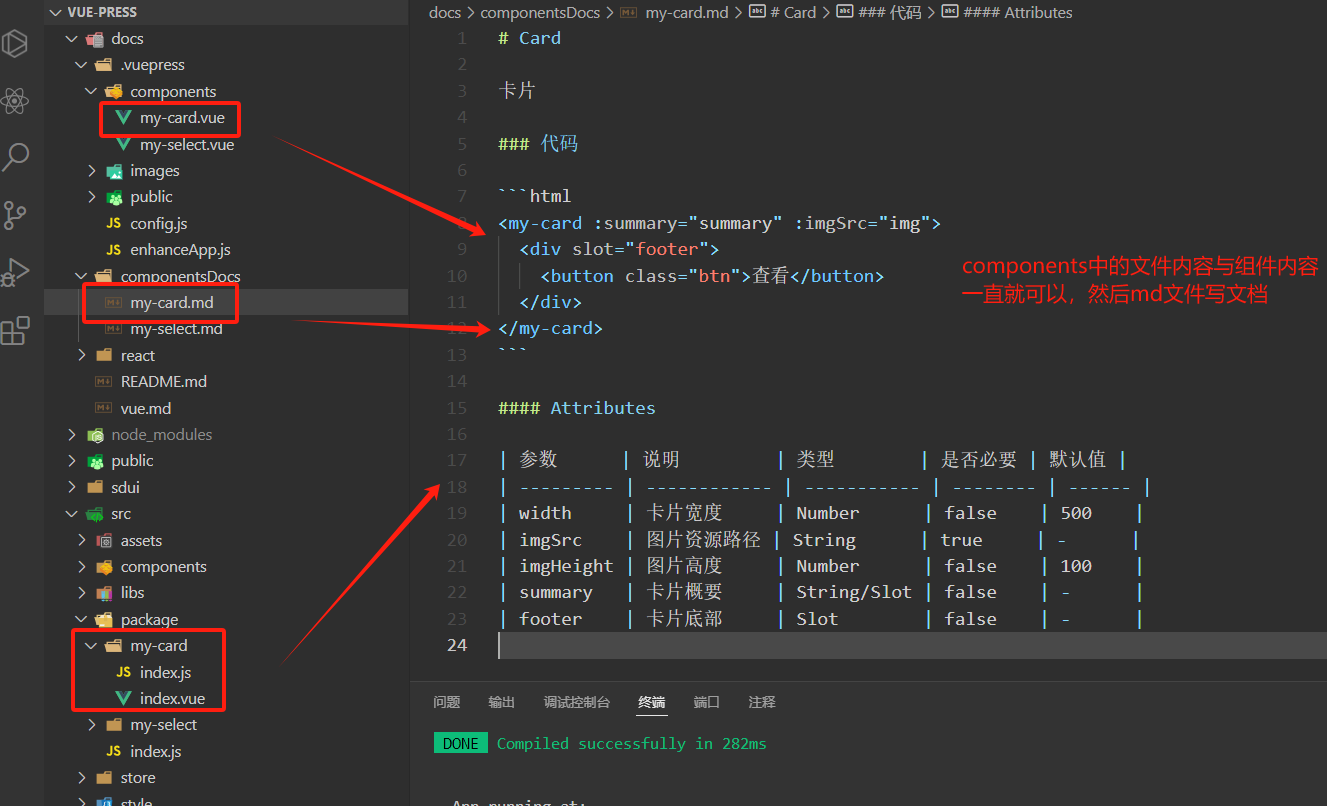Switch to the 输出 panel tab
The image size is (1327, 806).
point(502,702)
